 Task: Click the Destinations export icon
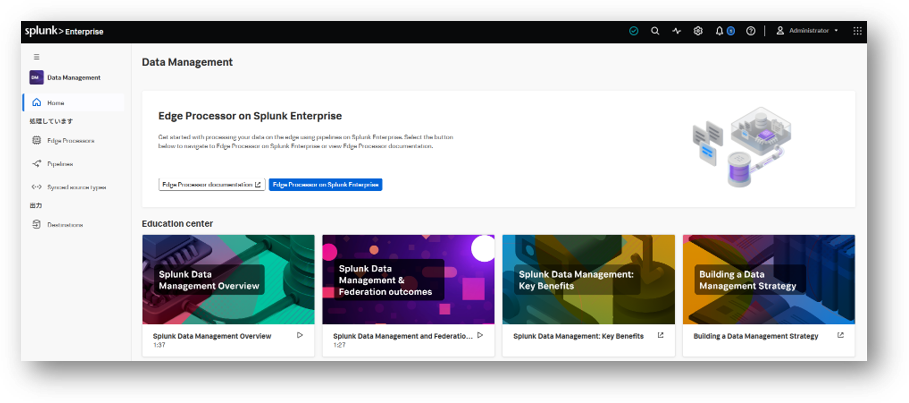tap(37, 224)
